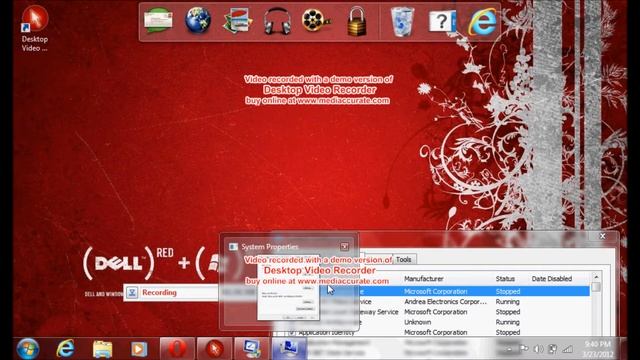Open the question mark help icon in the dock

[442, 21]
